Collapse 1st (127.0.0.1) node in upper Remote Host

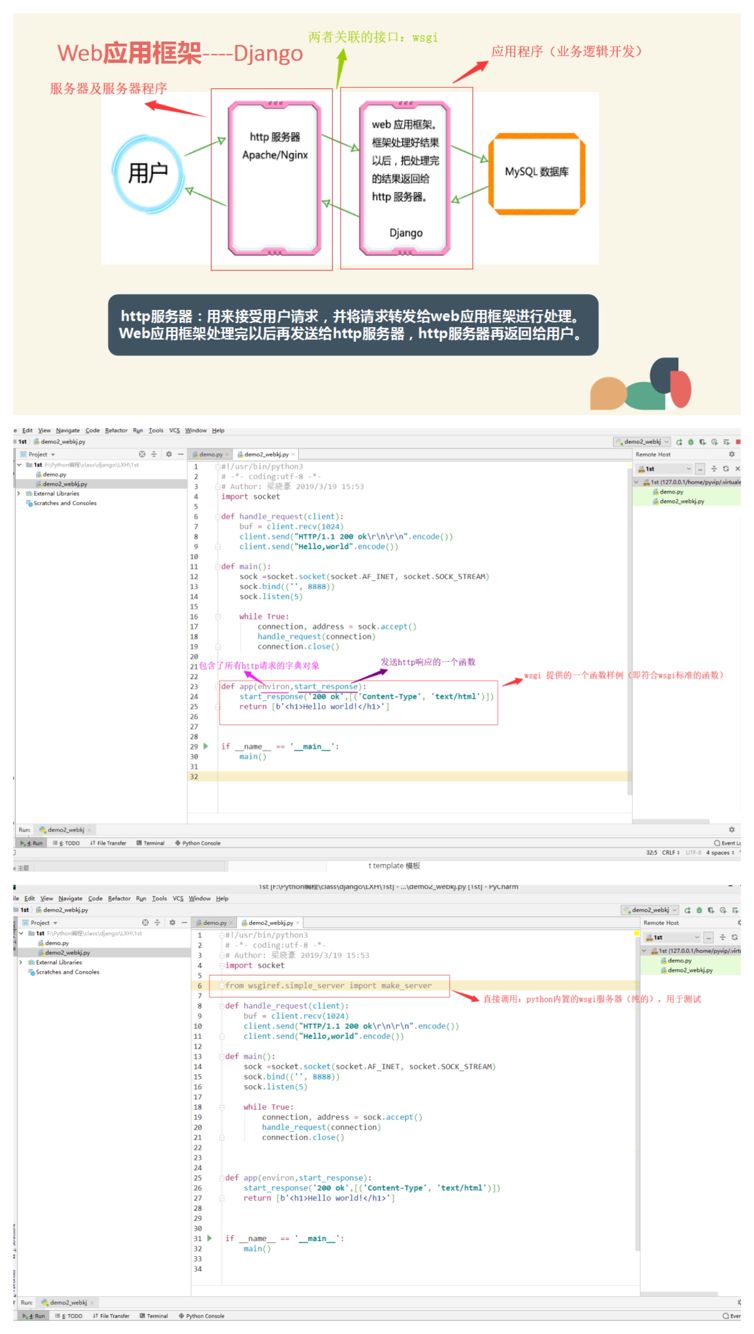637,481
